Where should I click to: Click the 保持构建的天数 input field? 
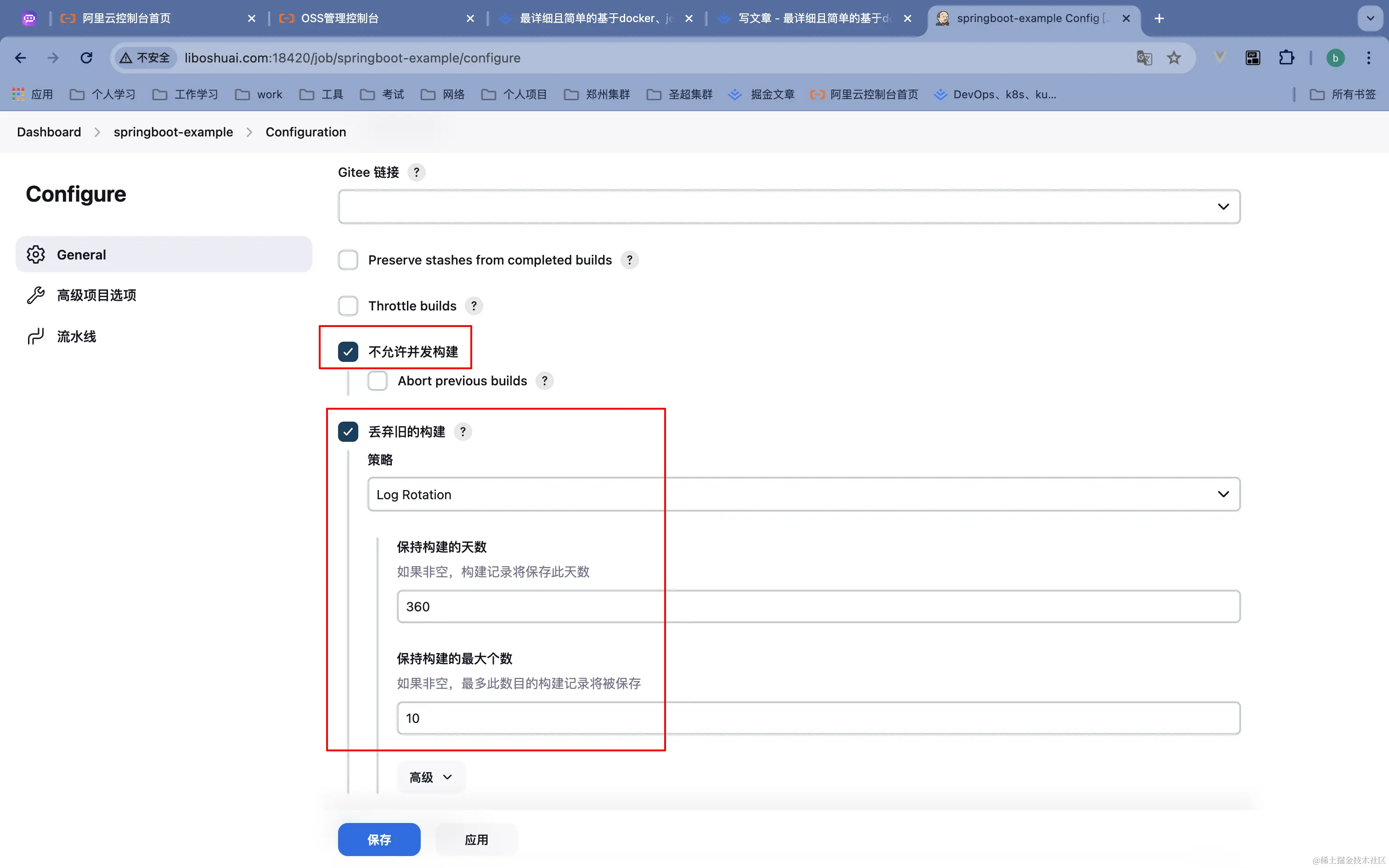click(x=818, y=607)
